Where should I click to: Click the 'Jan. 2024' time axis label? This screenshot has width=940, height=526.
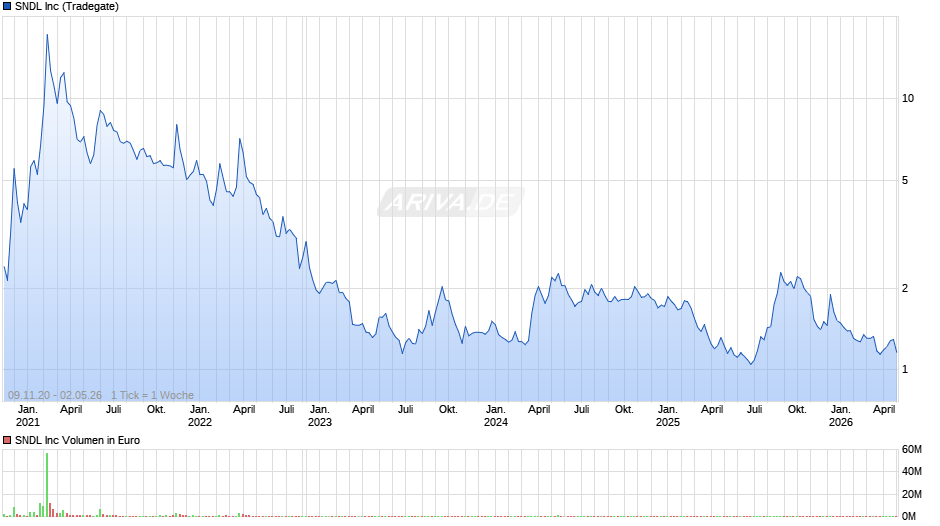click(x=496, y=416)
